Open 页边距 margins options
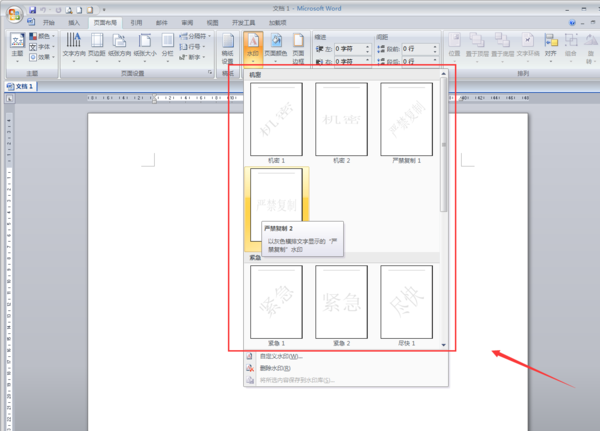600x431 pixels. (x=97, y=48)
